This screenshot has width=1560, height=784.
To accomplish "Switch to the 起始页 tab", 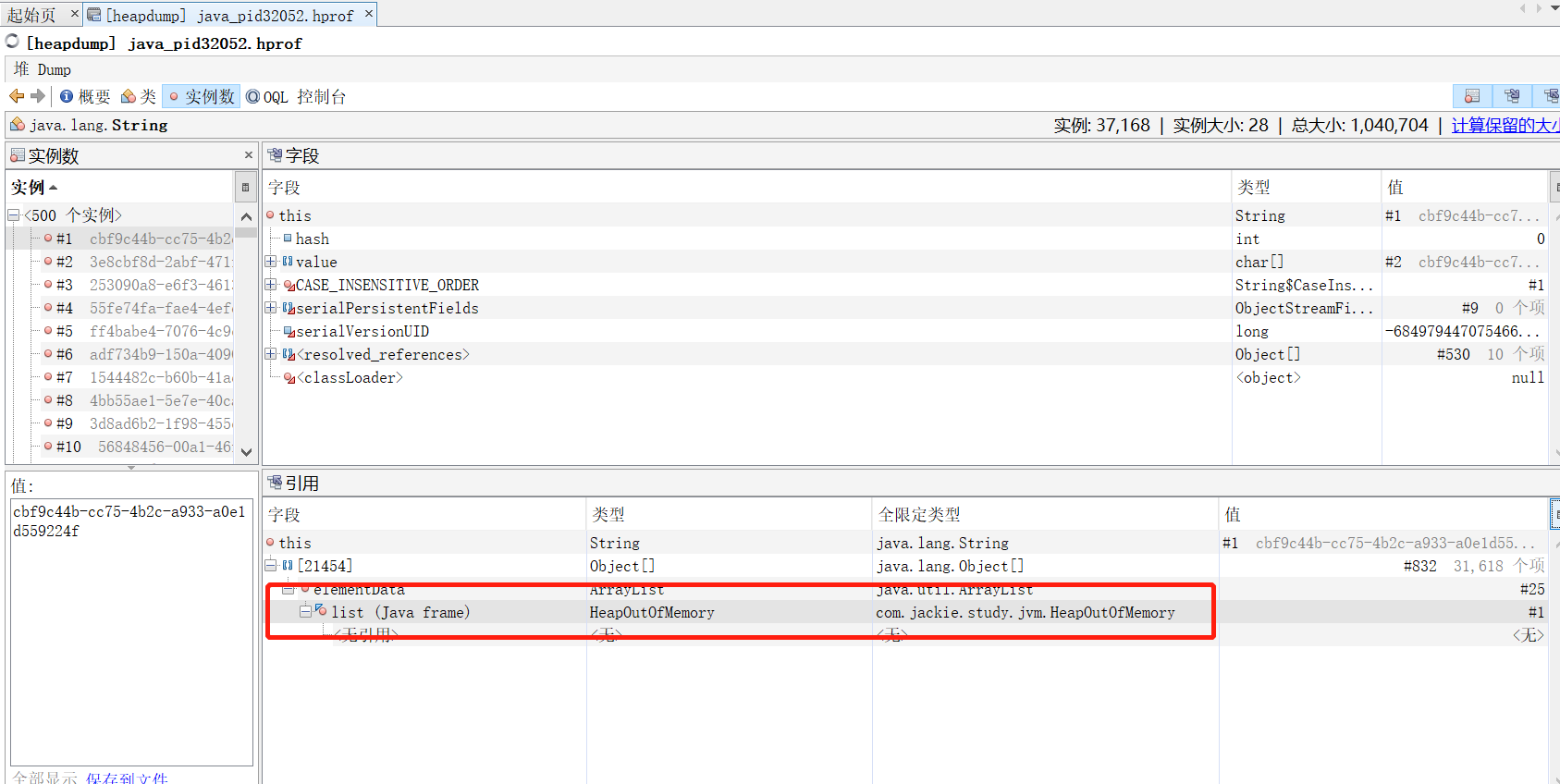I will coord(31,15).
